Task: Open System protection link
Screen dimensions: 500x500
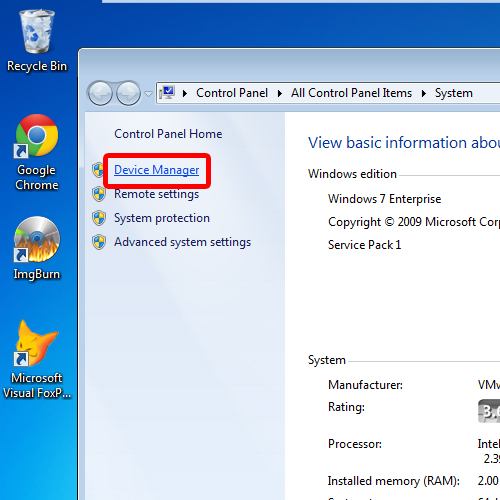Action: 162,218
